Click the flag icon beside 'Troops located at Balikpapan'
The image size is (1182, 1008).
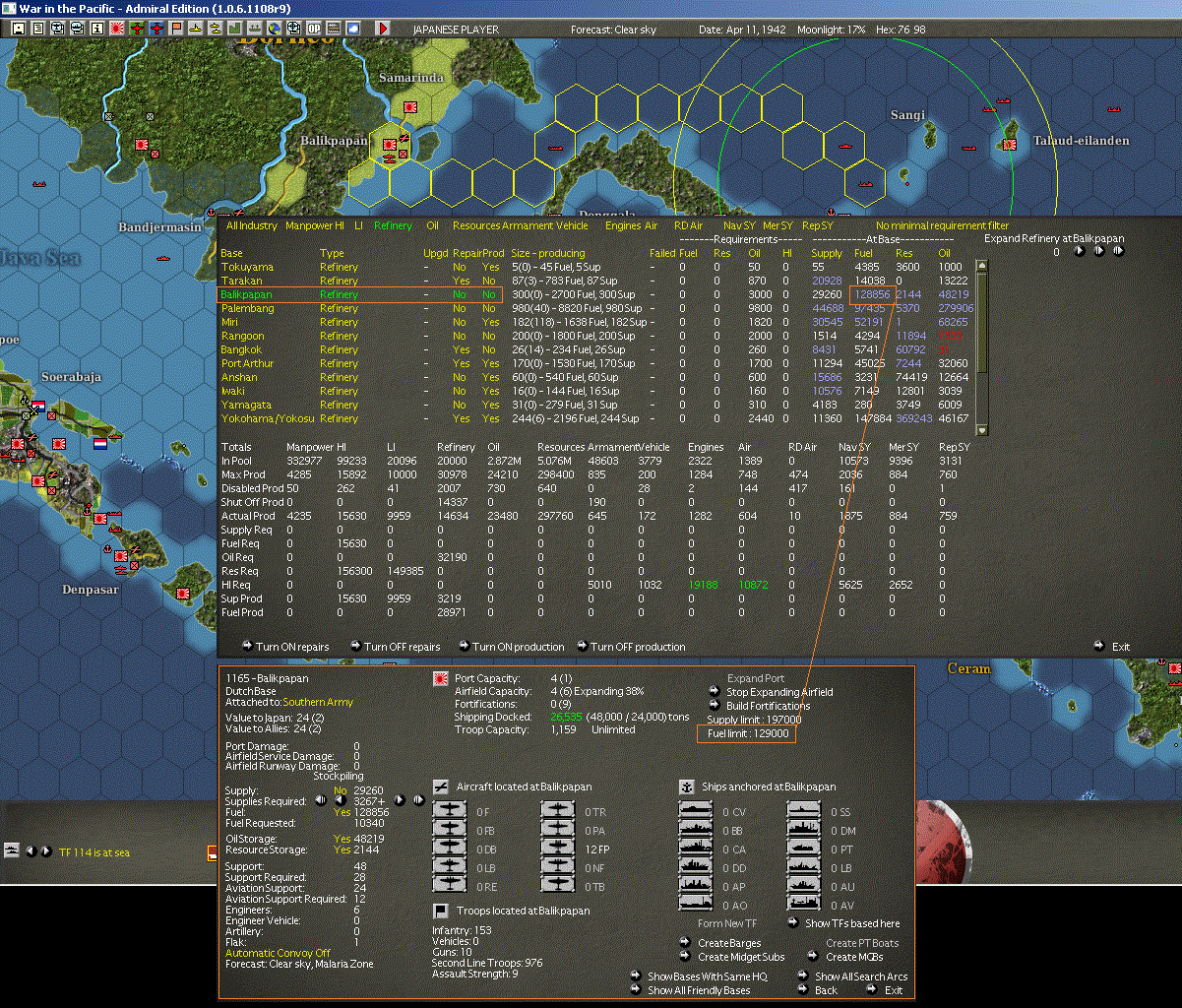tap(440, 911)
